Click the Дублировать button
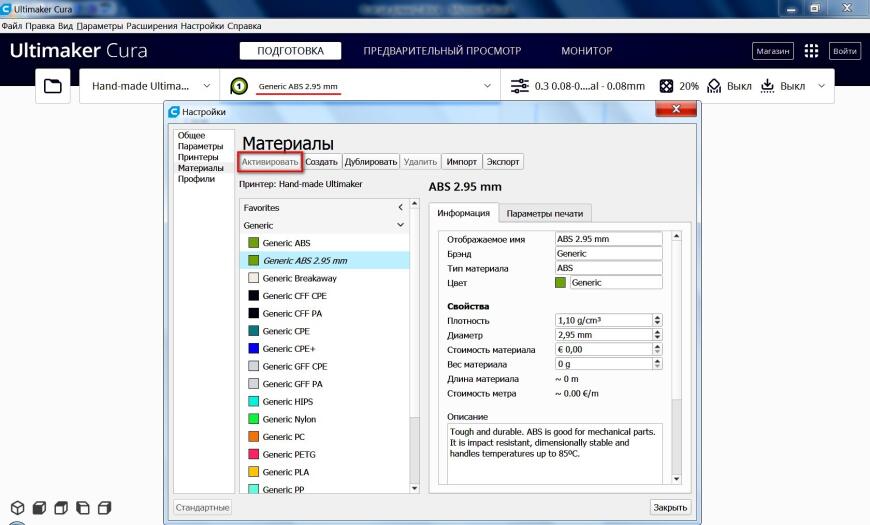 [371, 161]
